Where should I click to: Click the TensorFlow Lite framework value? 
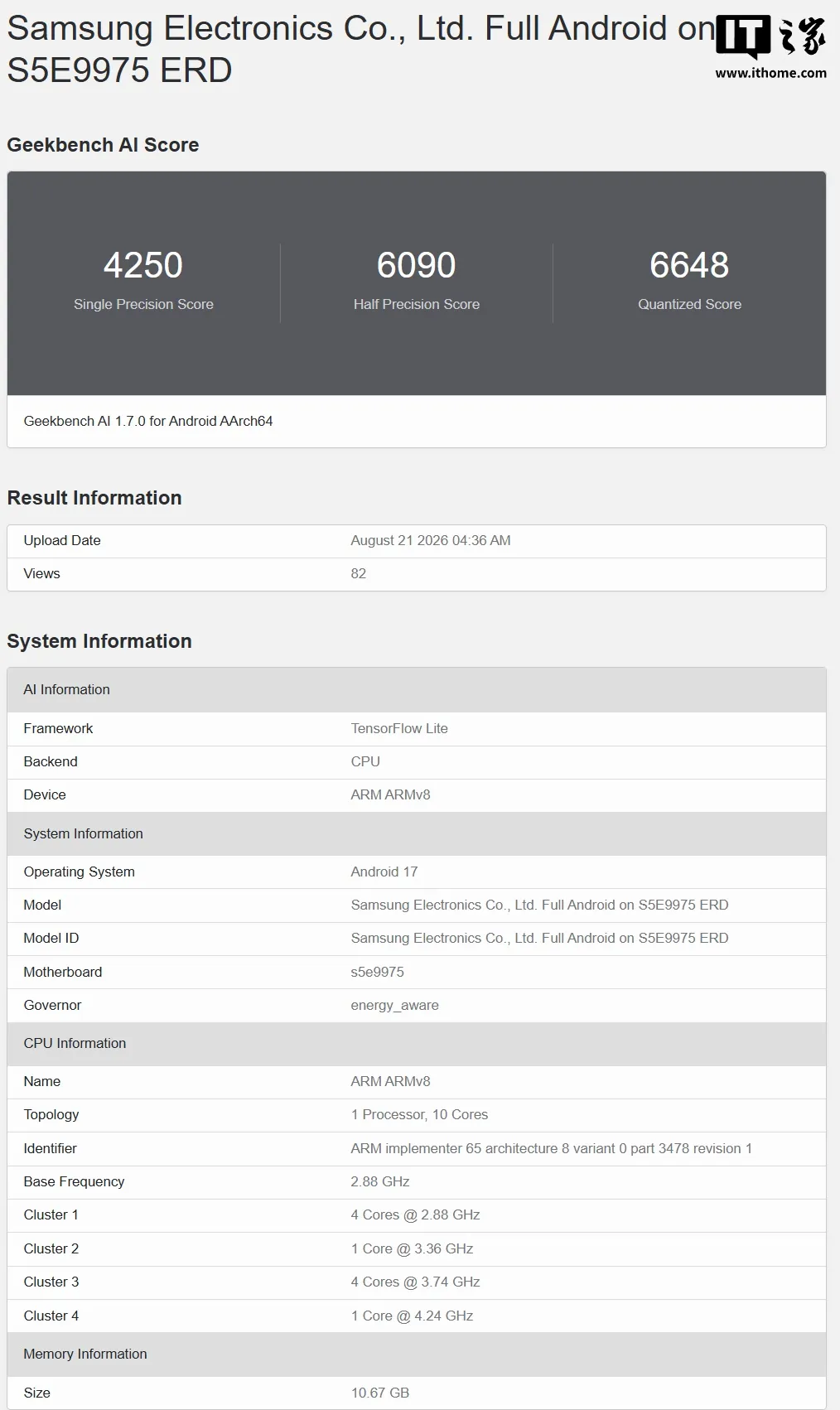click(x=399, y=728)
